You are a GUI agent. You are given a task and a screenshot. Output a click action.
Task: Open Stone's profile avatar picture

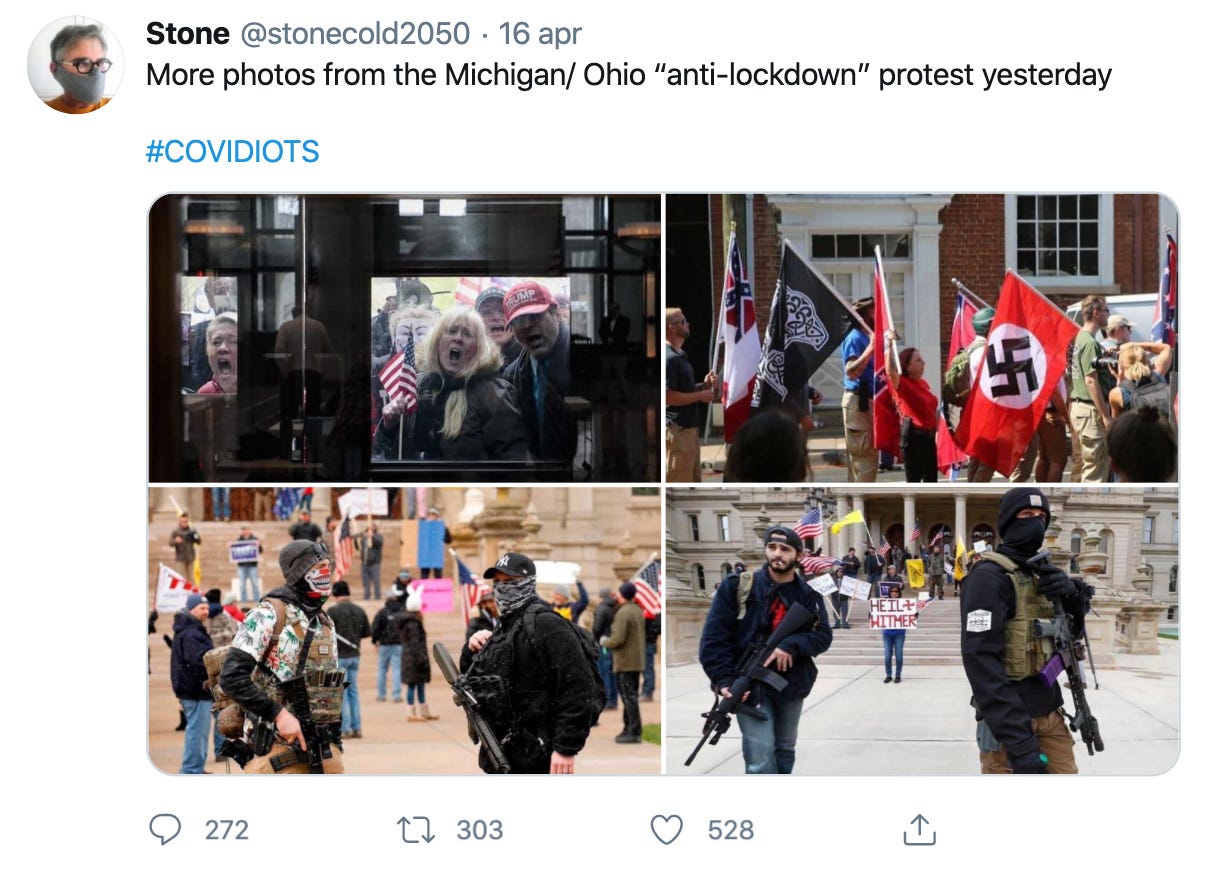click(75, 65)
